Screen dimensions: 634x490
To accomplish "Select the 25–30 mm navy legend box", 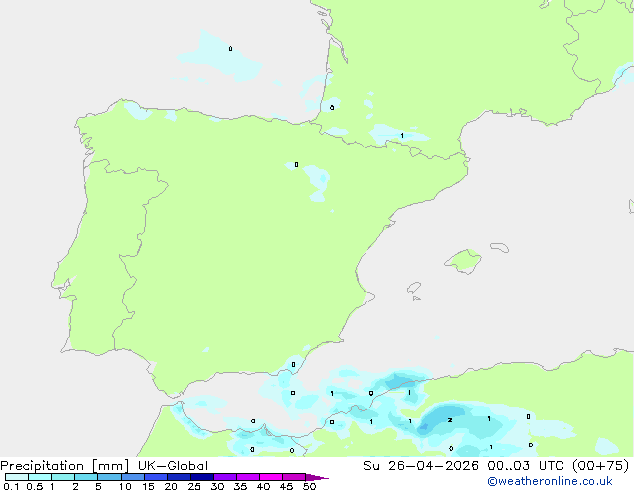I will tap(202, 477).
